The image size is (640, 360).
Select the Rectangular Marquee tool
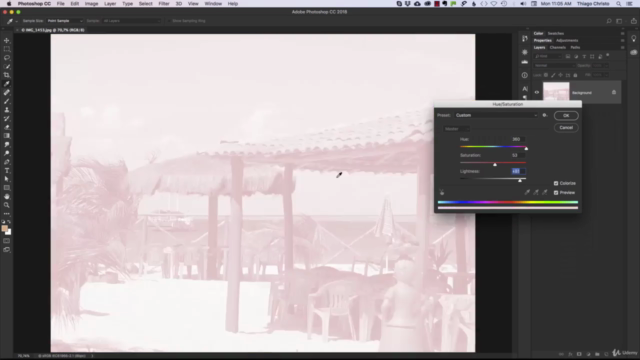pyautogui.click(x=7, y=49)
